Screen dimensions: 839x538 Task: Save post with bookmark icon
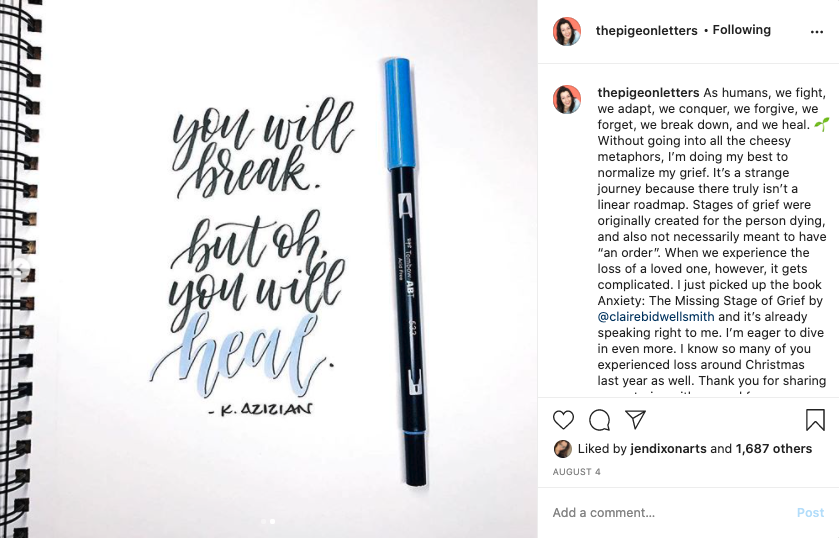[815, 420]
